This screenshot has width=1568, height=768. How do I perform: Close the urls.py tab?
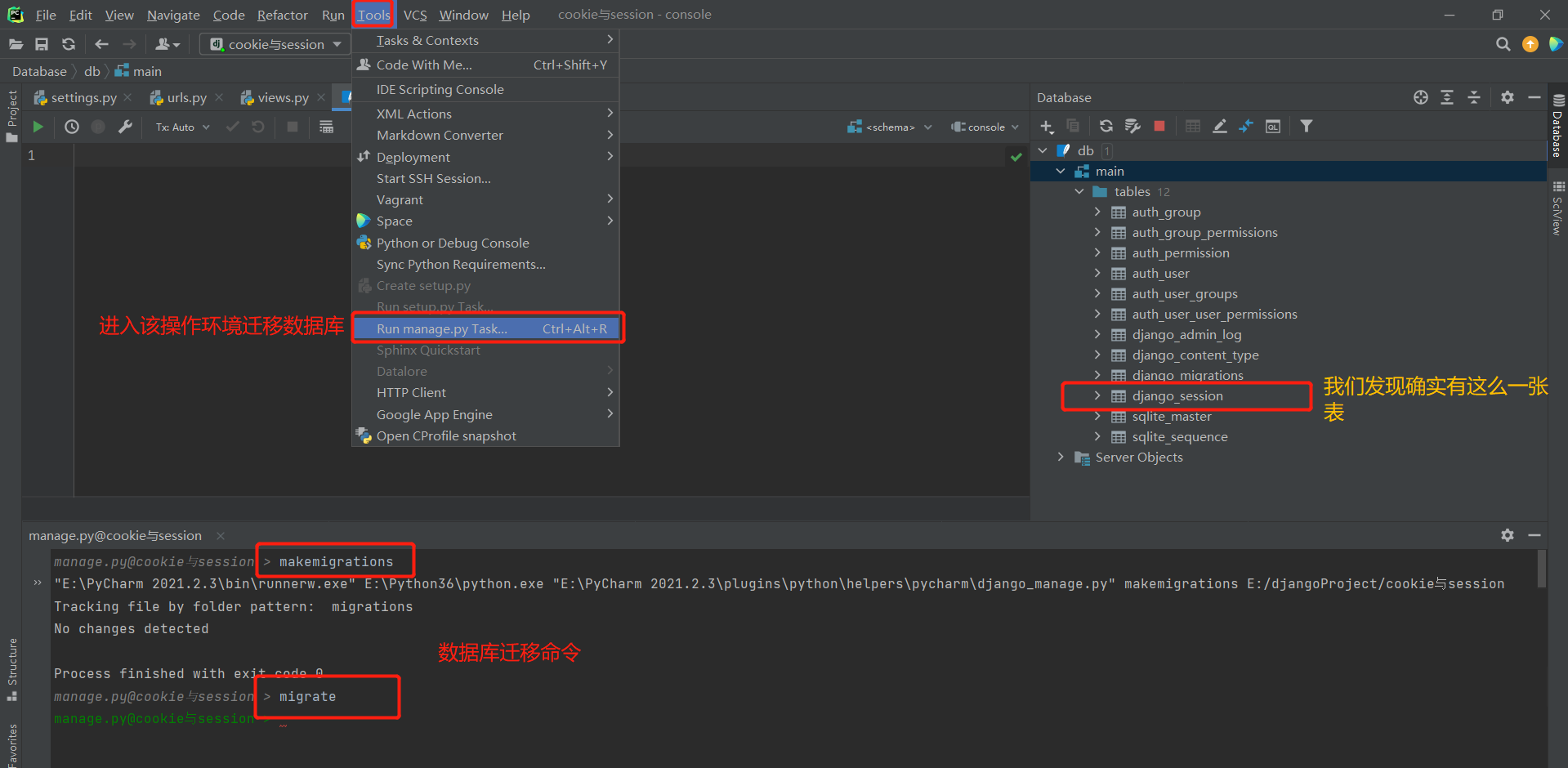(219, 97)
